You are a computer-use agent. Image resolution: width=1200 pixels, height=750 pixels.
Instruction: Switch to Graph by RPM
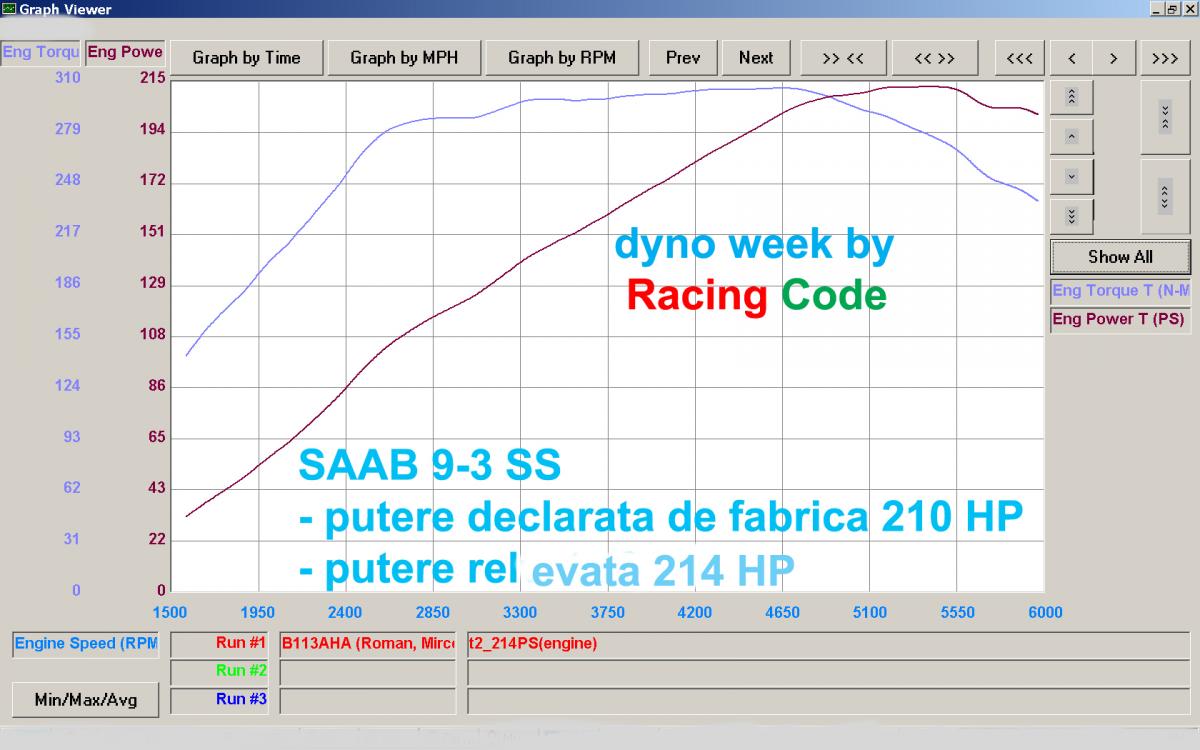(x=562, y=58)
